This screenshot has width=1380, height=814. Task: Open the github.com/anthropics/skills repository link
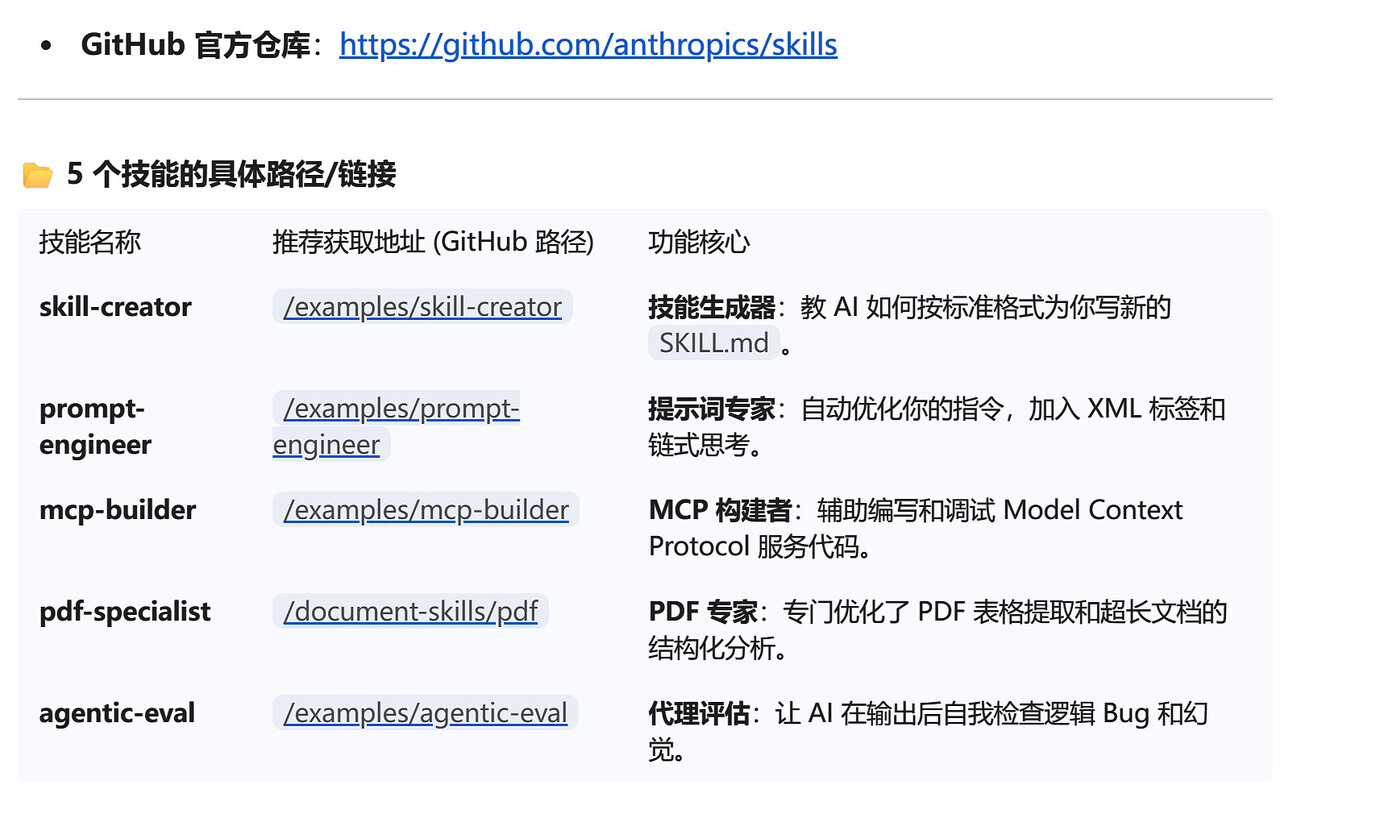tap(588, 45)
